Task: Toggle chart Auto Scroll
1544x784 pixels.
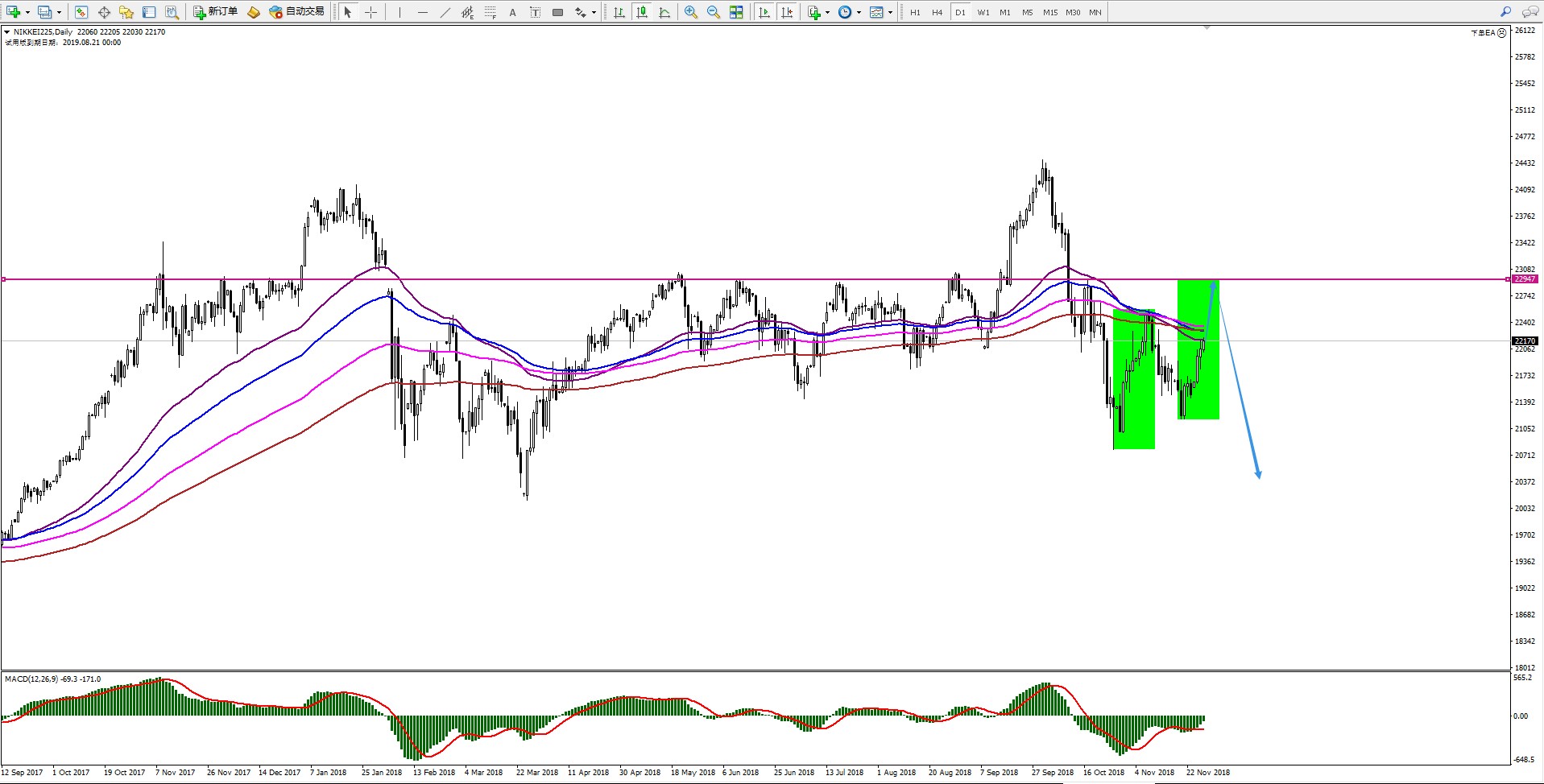Action: tap(764, 12)
